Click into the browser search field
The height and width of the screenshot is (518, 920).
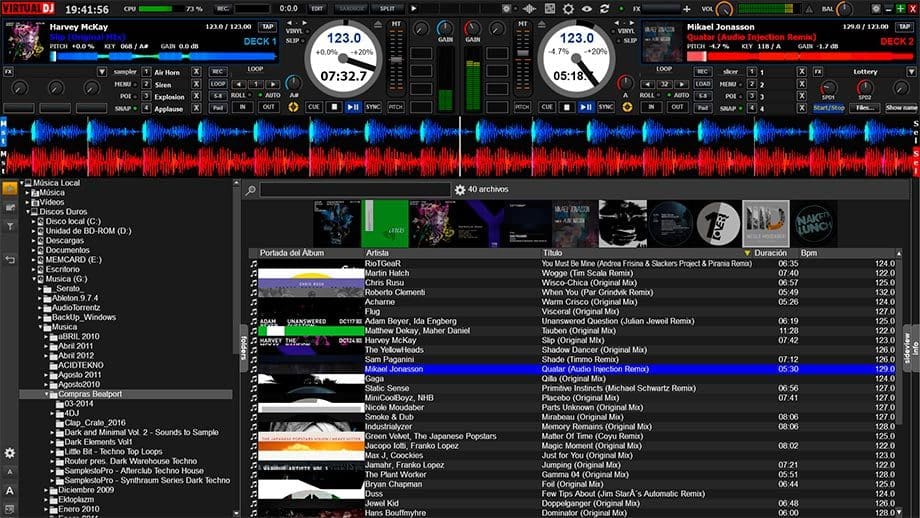(356, 189)
